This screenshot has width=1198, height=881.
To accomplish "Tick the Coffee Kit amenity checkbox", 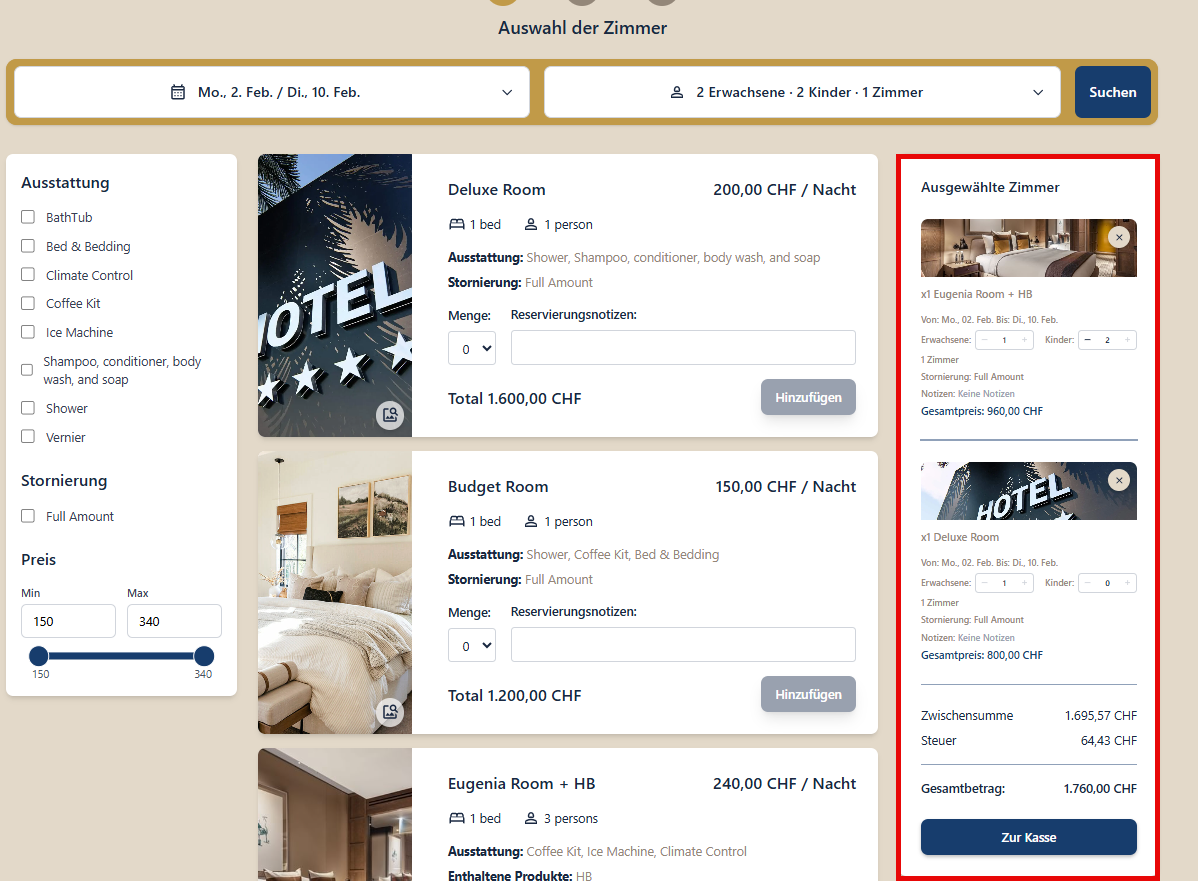I will [28, 303].
